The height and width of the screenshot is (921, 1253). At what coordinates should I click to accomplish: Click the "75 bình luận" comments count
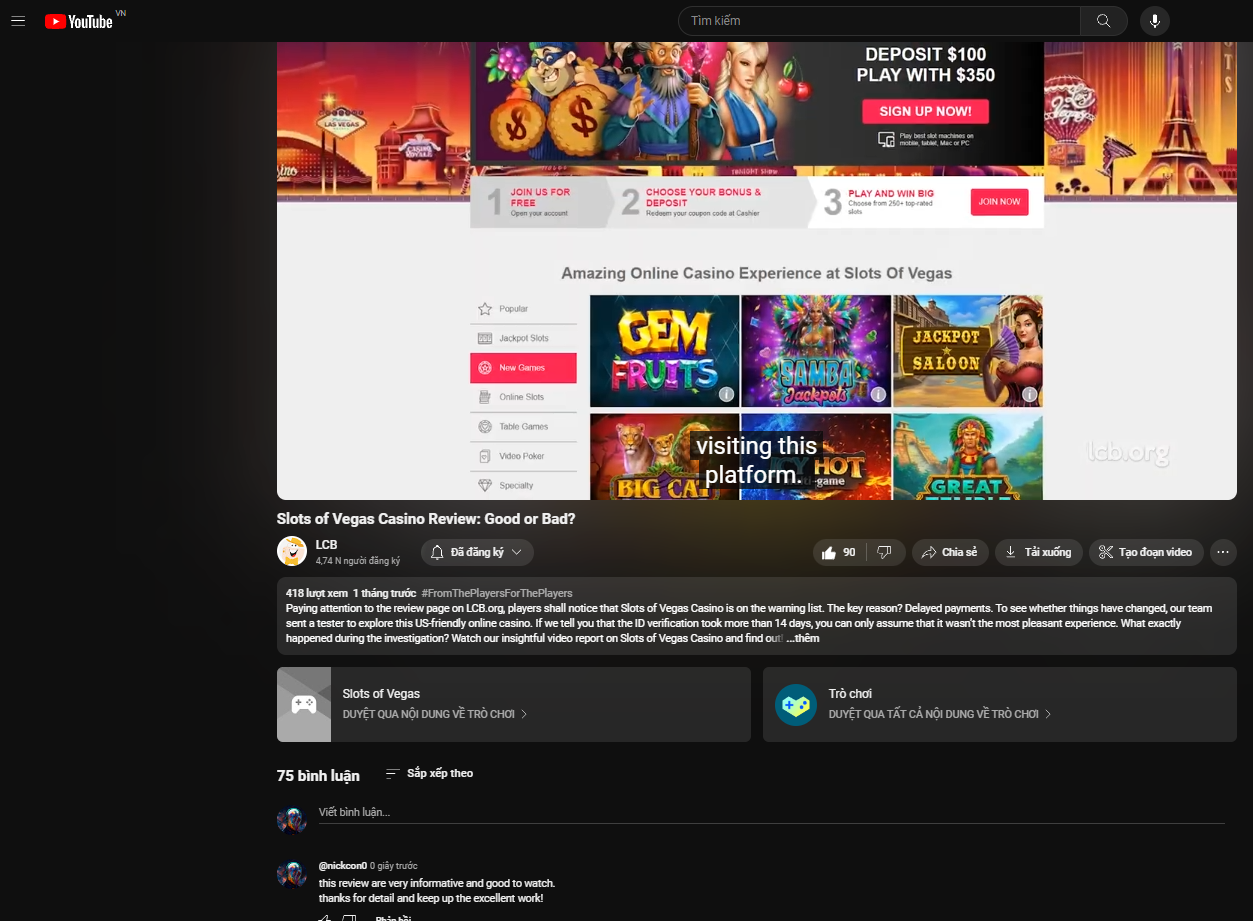[318, 776]
